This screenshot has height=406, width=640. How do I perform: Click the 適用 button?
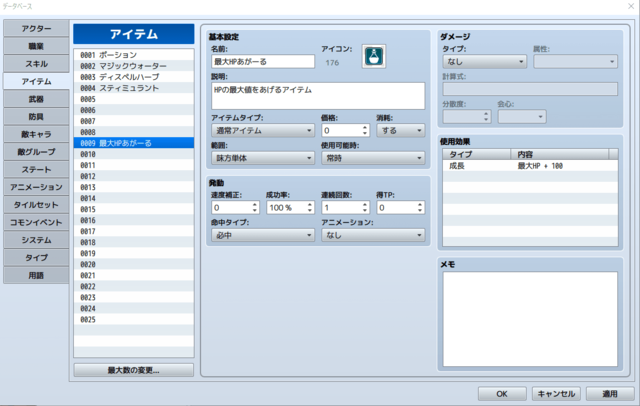pyautogui.click(x=610, y=394)
